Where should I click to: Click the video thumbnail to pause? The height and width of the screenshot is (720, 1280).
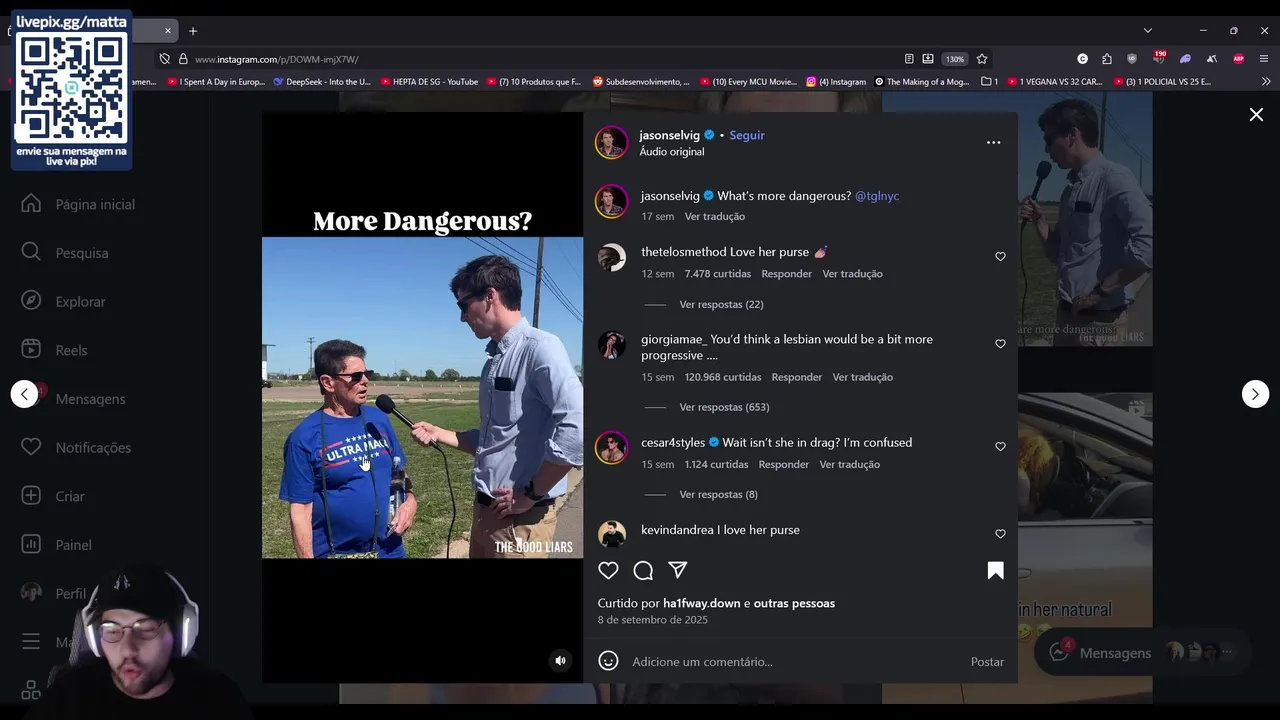pos(422,397)
